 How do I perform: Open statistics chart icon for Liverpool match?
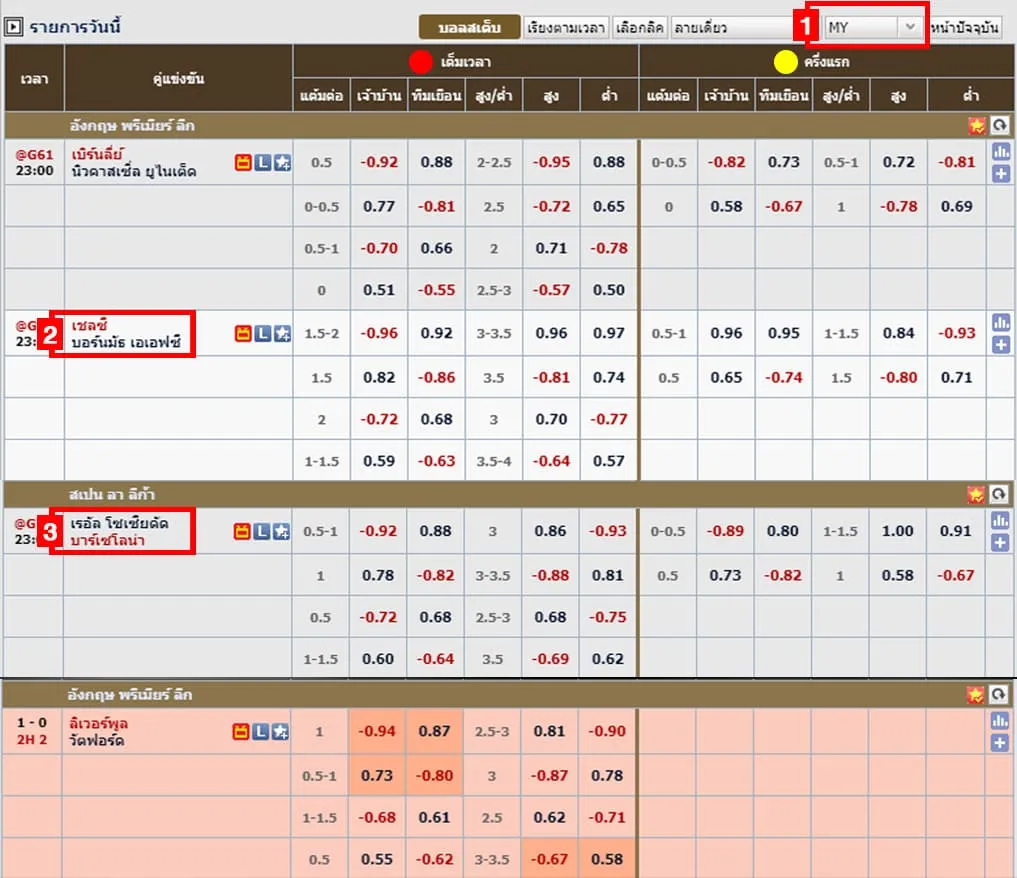coord(1000,721)
